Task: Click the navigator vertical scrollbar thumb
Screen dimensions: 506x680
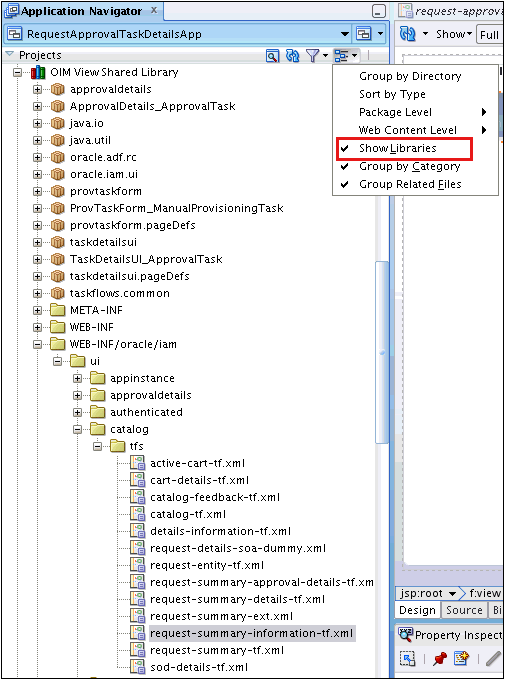Action: (x=382, y=352)
